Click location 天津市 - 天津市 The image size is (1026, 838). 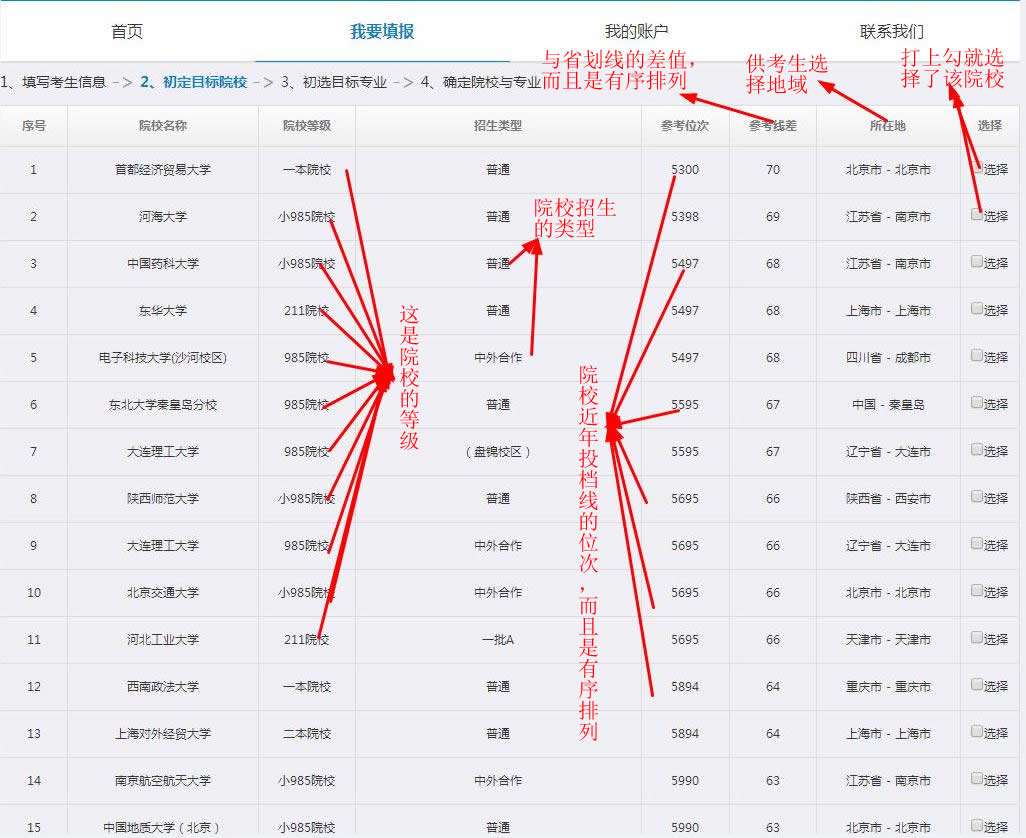888,640
